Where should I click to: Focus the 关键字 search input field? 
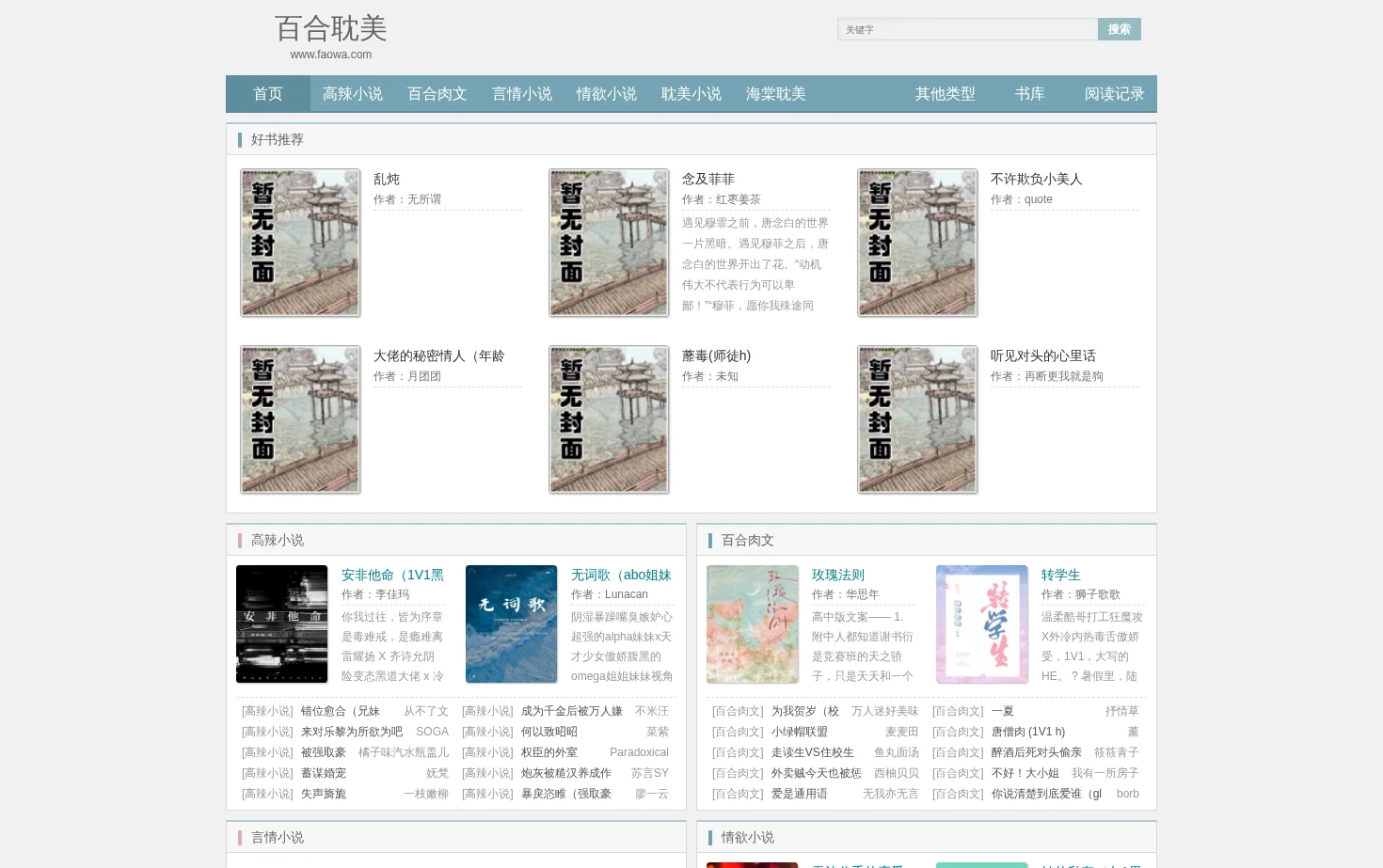pyautogui.click(x=968, y=29)
